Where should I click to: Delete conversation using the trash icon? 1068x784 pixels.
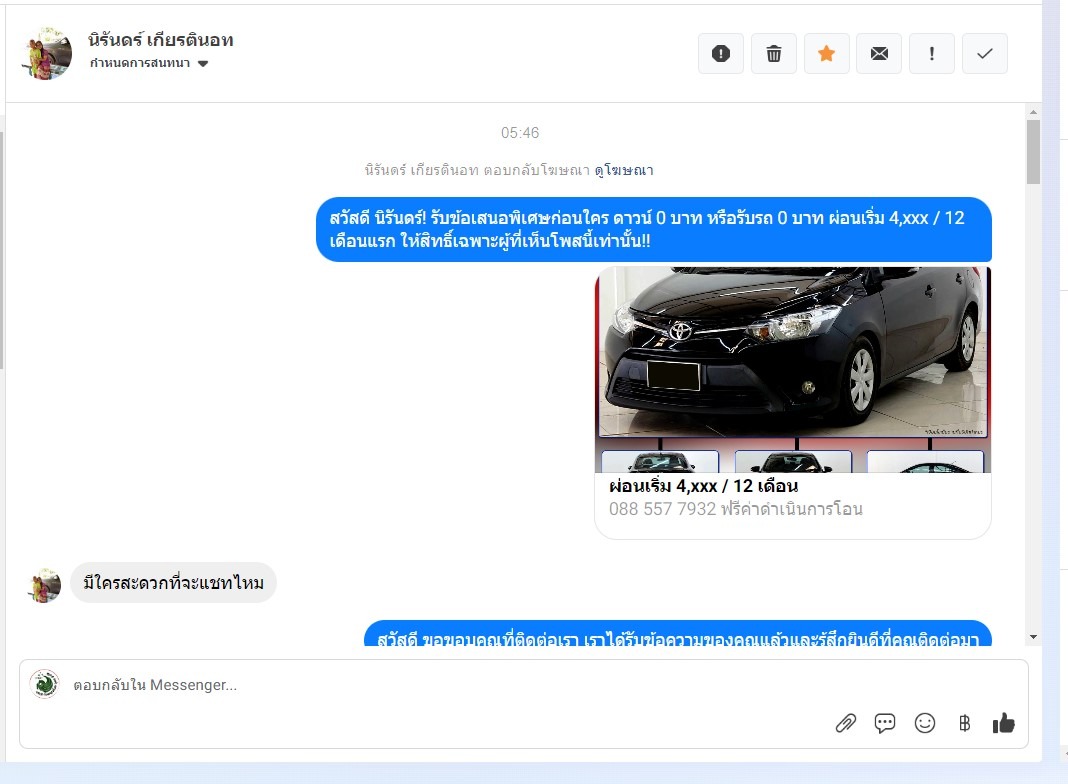click(773, 54)
